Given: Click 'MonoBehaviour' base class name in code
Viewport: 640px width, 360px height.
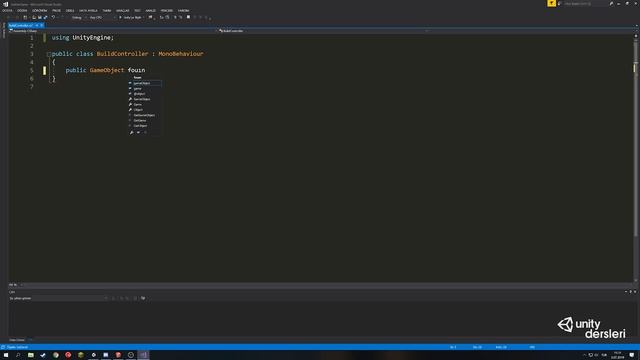Looking at the screenshot, I should [x=180, y=54].
